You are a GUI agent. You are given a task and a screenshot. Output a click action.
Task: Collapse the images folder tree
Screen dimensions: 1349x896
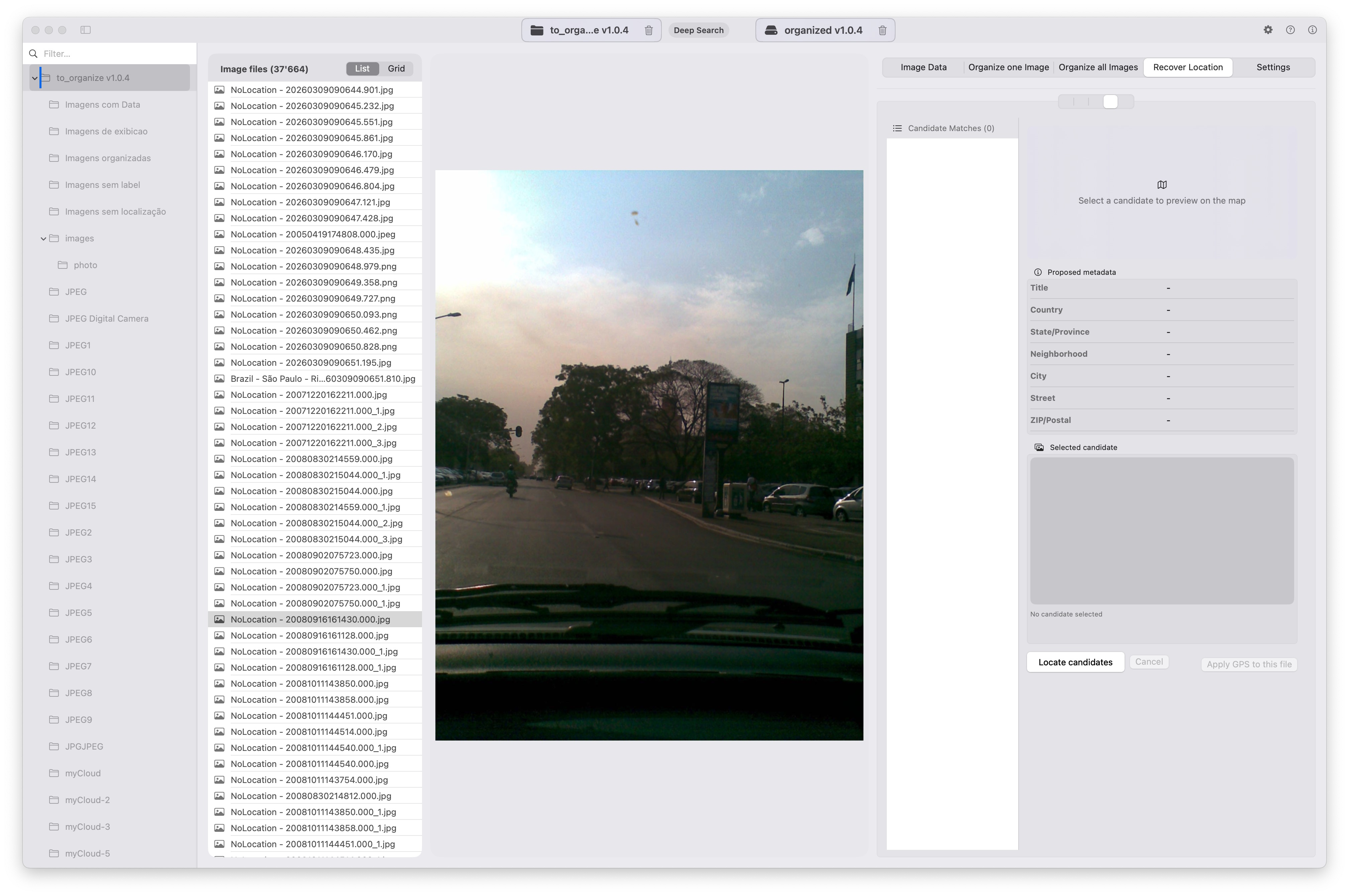[43, 239]
